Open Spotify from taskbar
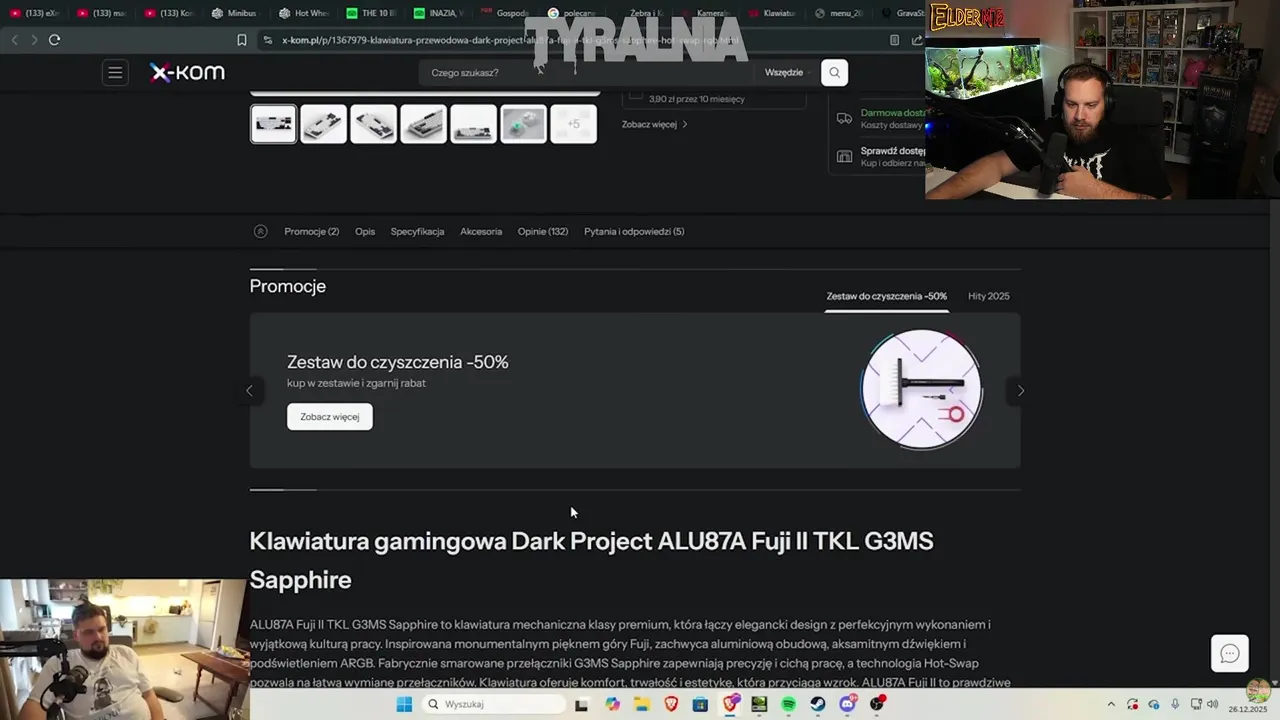Image resolution: width=1280 pixels, height=720 pixels. [x=788, y=704]
